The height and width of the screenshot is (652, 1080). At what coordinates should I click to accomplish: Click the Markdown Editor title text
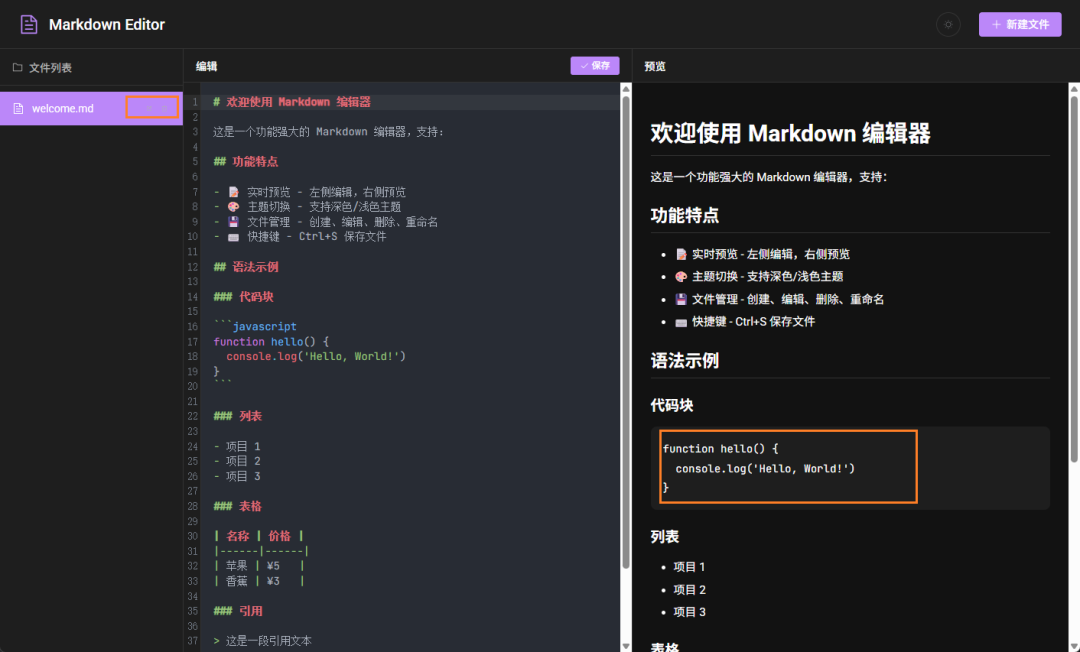point(105,23)
